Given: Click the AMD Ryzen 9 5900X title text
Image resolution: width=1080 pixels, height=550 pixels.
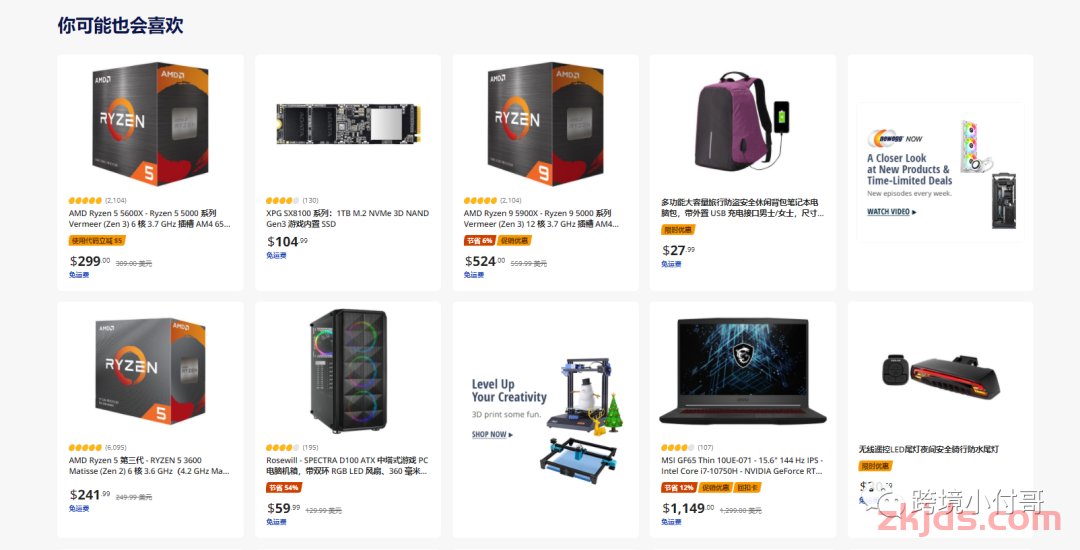Looking at the screenshot, I should click(542, 219).
